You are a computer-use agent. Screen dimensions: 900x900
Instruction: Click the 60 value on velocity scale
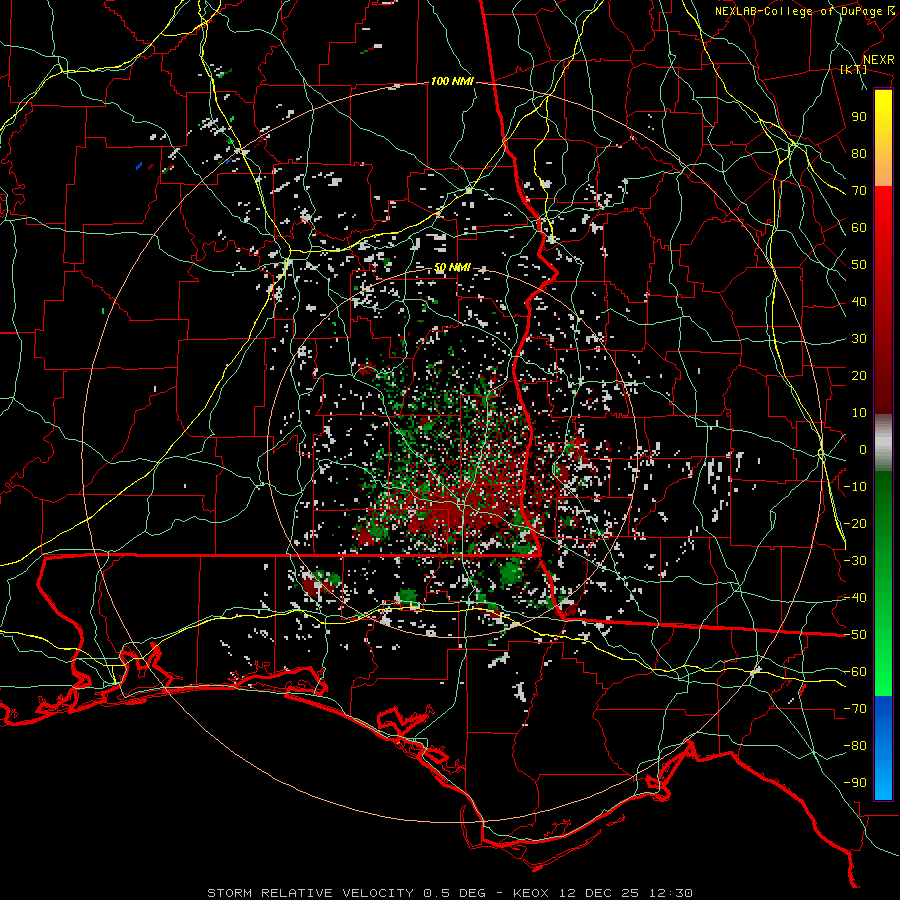point(859,227)
